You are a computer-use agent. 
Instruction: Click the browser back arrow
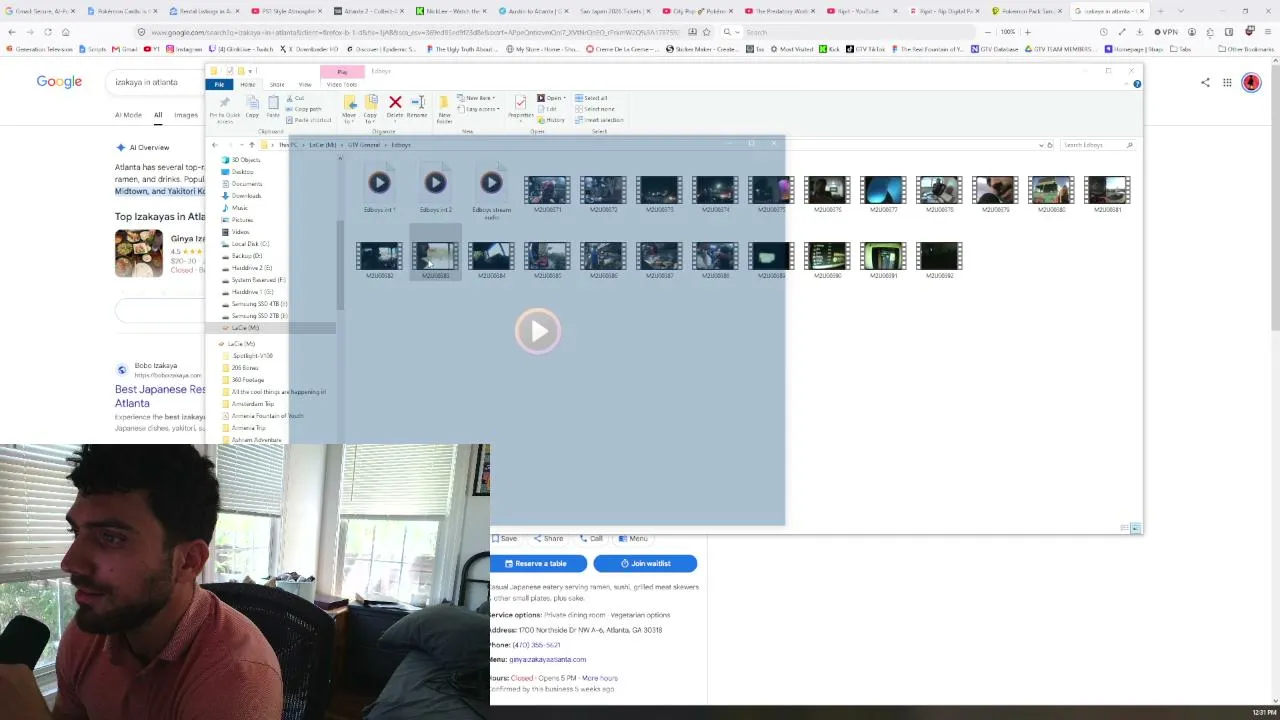tap(12, 32)
